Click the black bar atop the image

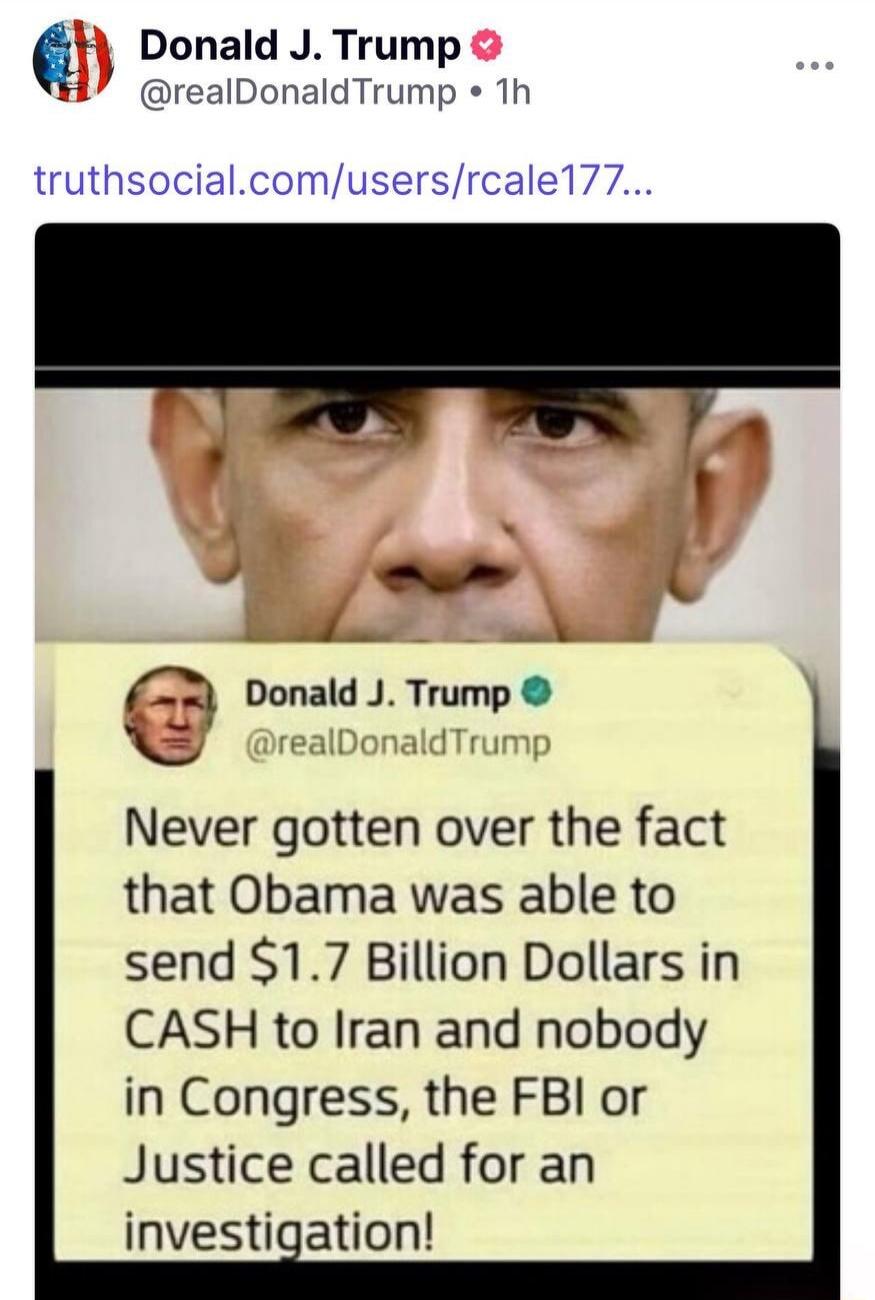(x=437, y=296)
